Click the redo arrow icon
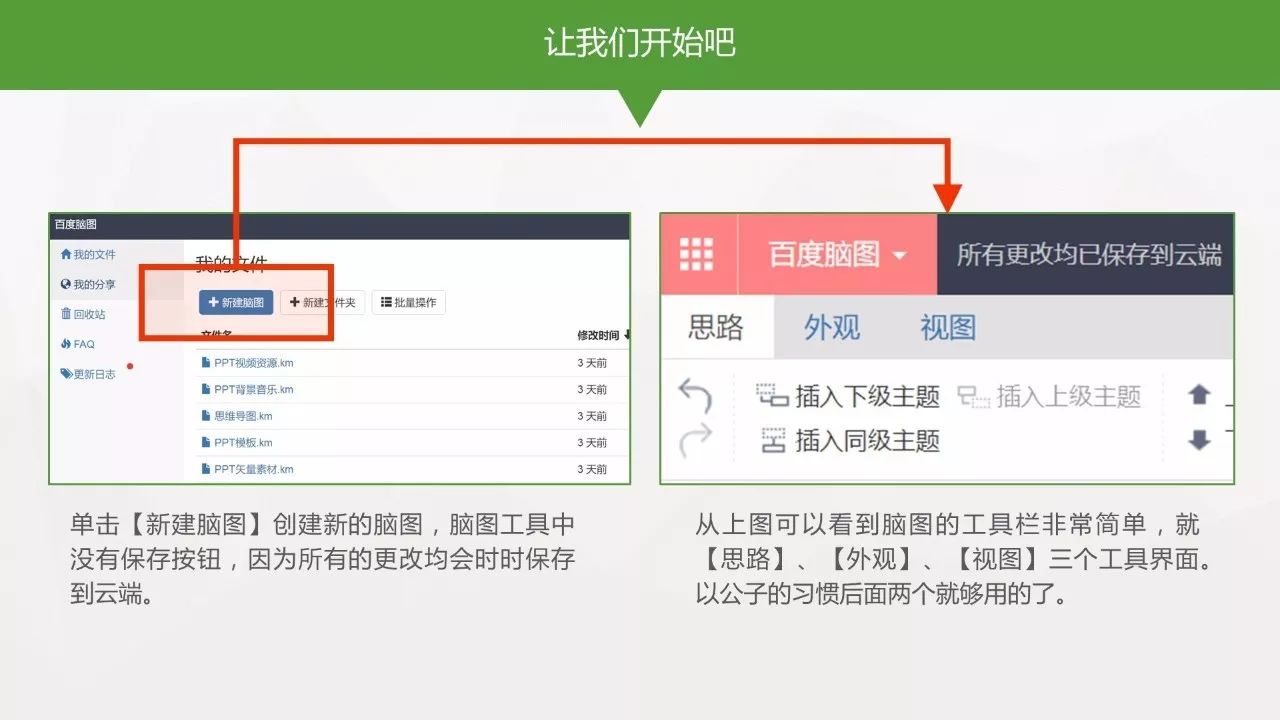1280x720 pixels. coord(695,440)
